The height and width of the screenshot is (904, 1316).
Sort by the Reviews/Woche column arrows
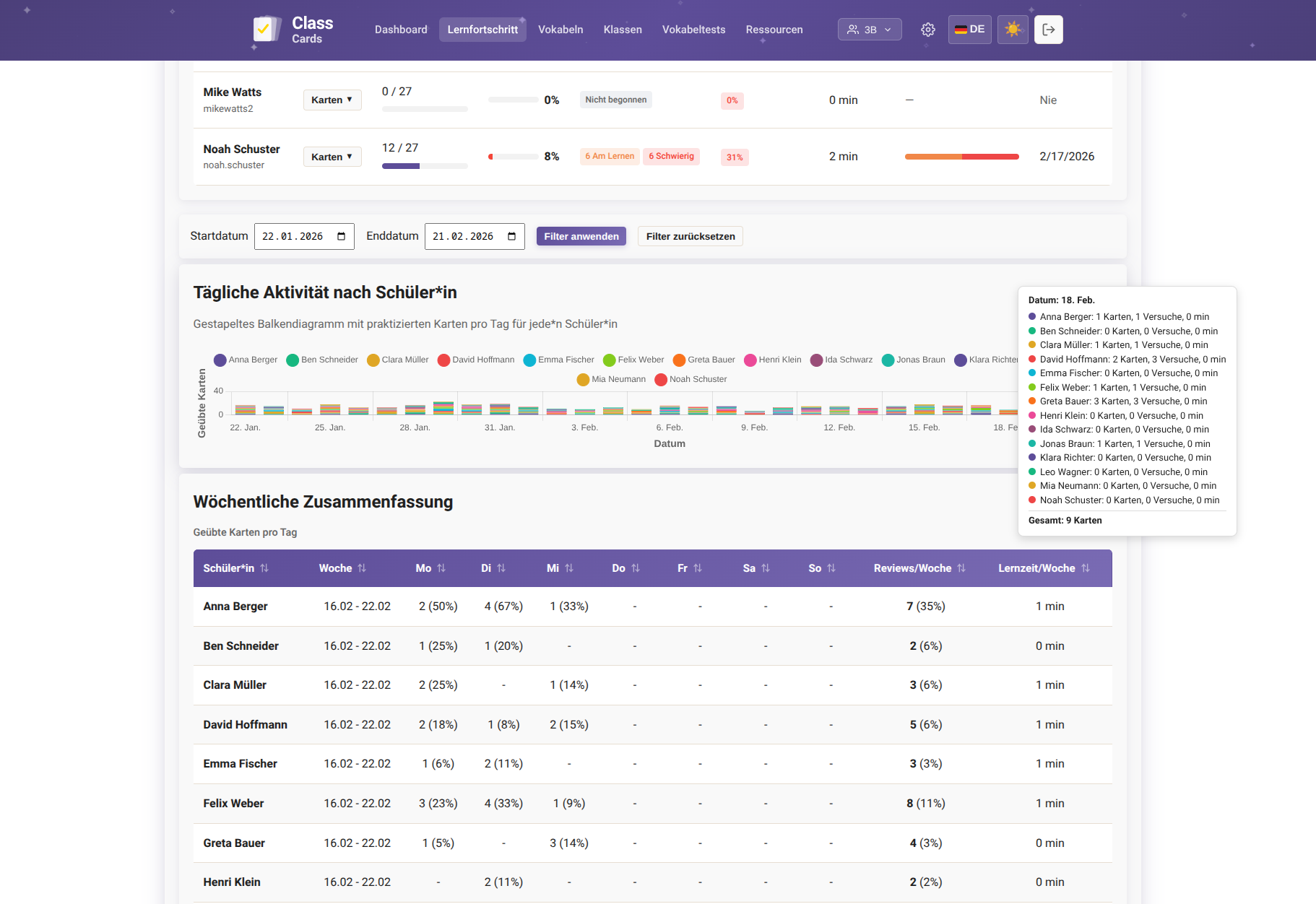(x=960, y=568)
